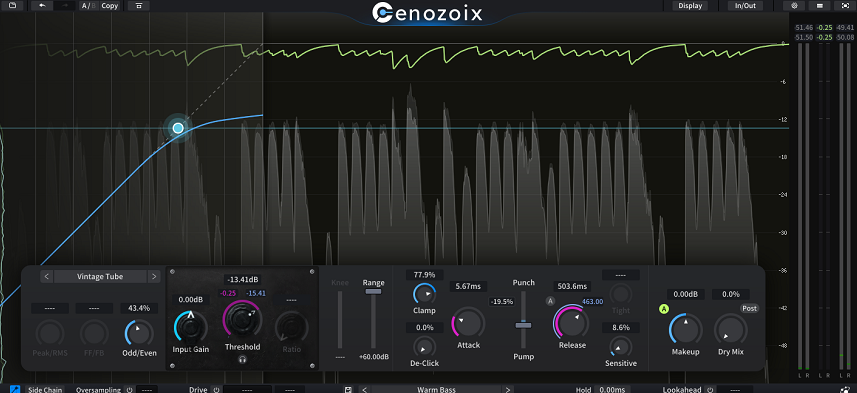This screenshot has height=393, width=857.
Task: Open the Warm Bass preset list
Action: click(436, 390)
